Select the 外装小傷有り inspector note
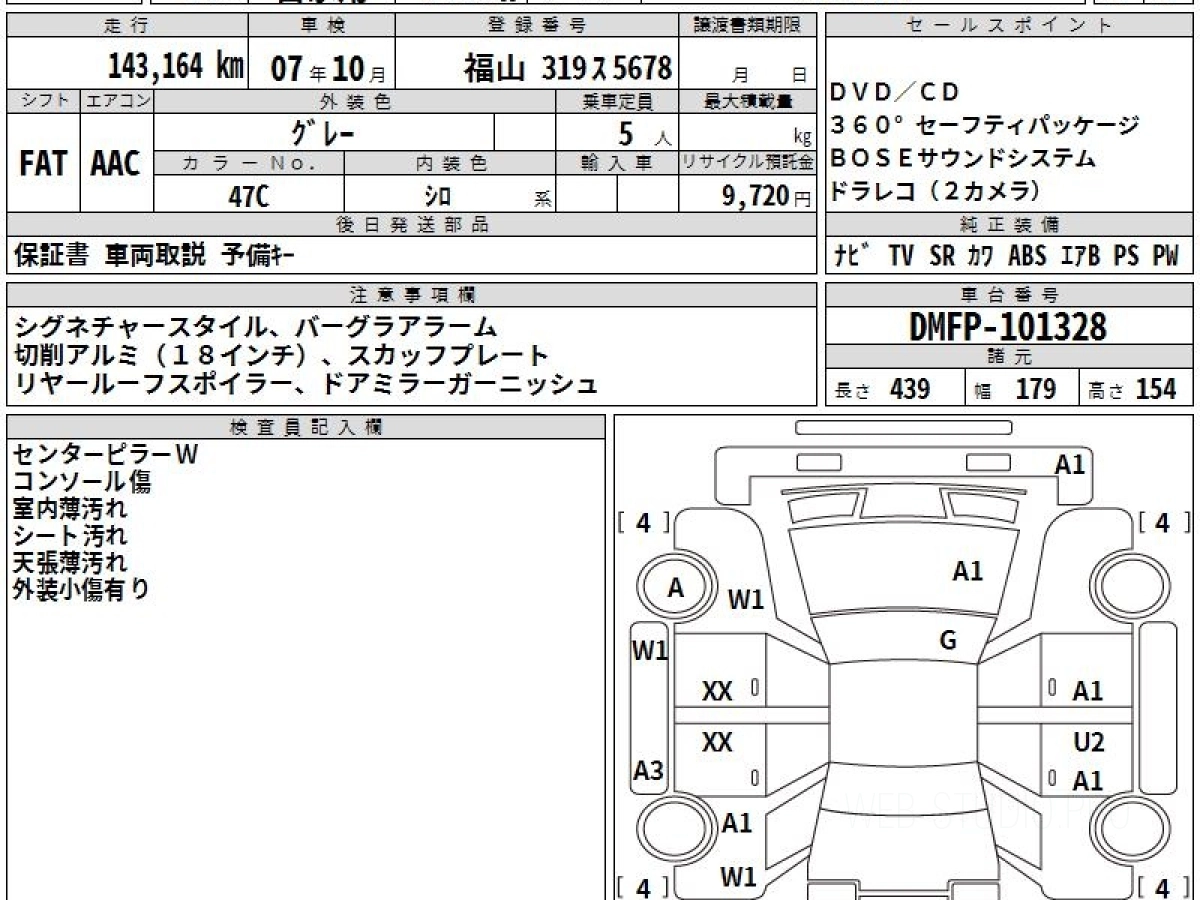Screen dimensions: 1200x900 click(x=82, y=589)
